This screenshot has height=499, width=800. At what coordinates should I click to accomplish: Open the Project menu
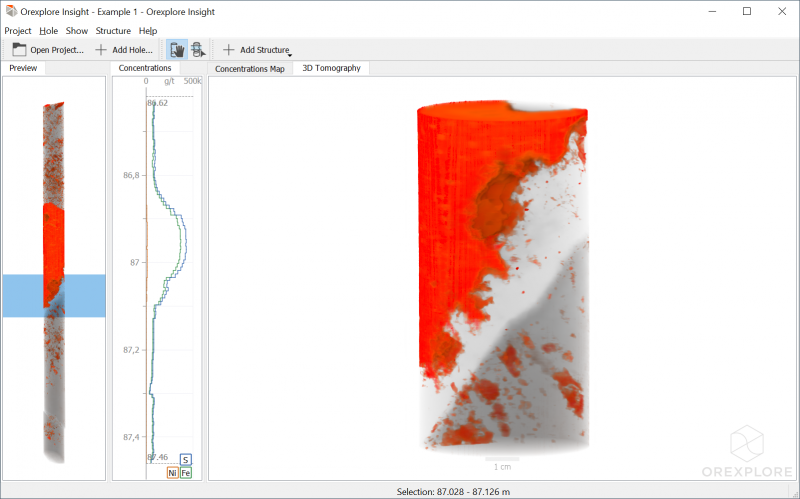pyautogui.click(x=18, y=31)
